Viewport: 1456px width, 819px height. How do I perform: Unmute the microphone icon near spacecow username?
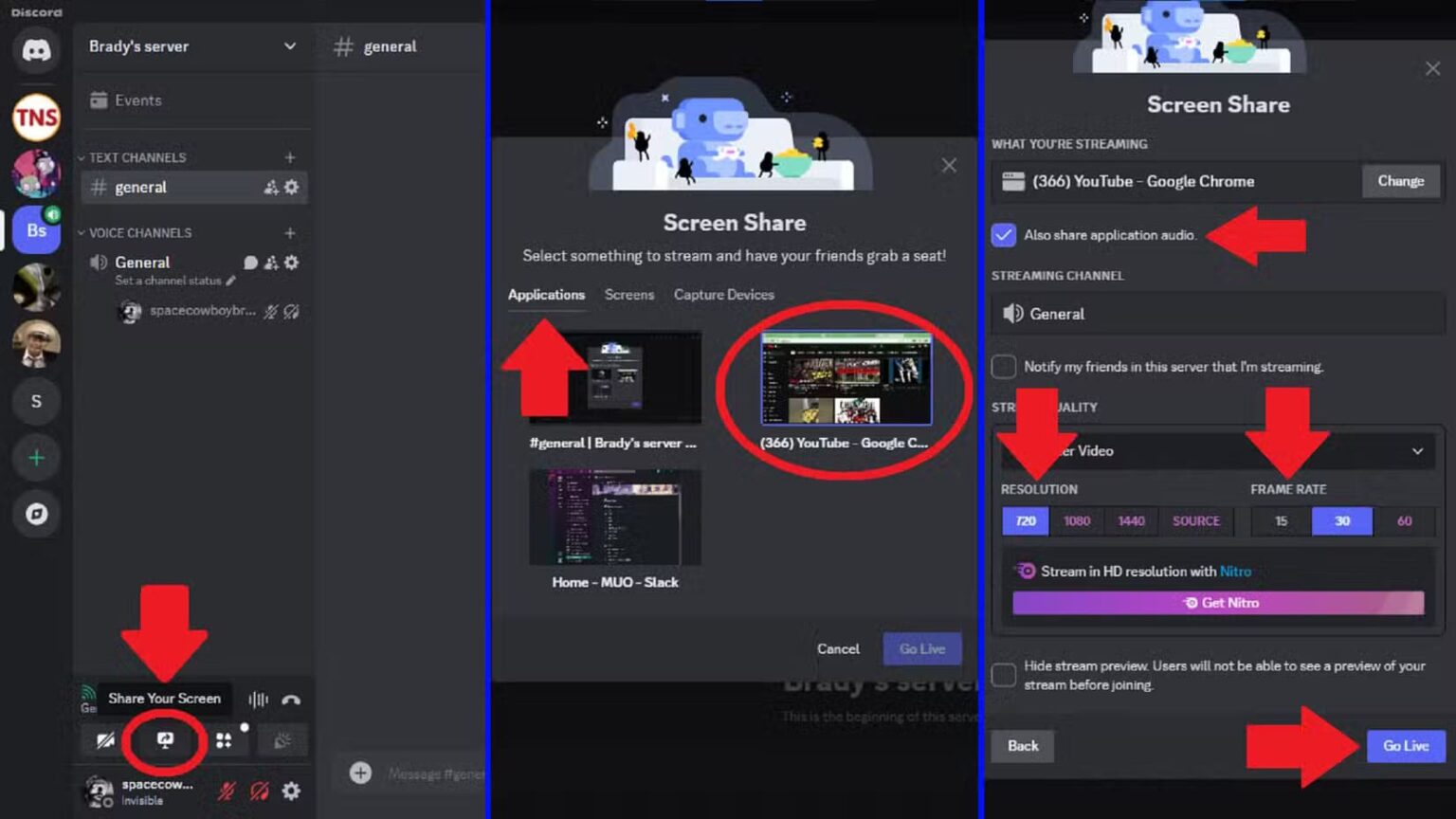226,790
